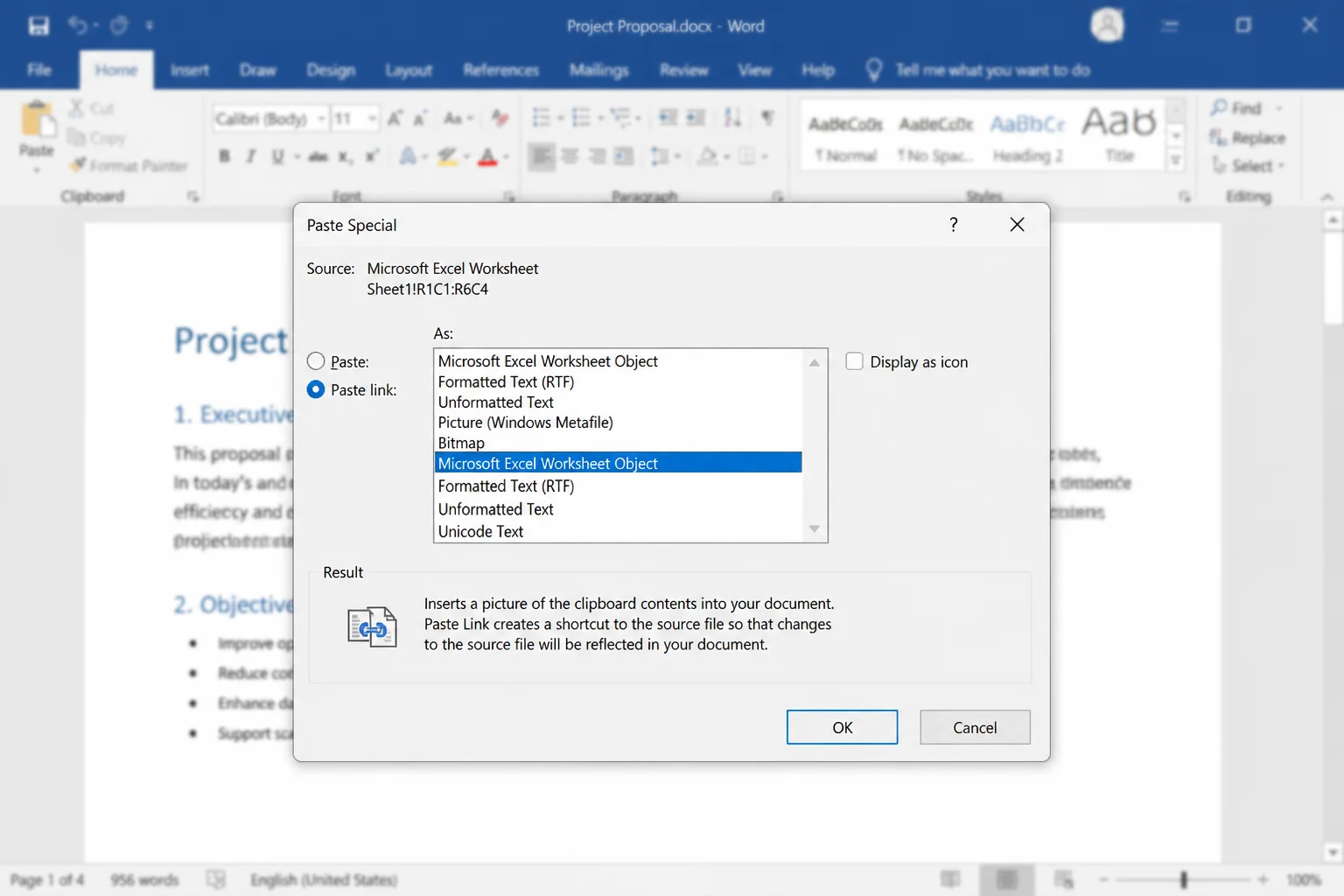Click the Paste clipboard icon in ribbon
1344x896 pixels.
pyautogui.click(x=37, y=120)
